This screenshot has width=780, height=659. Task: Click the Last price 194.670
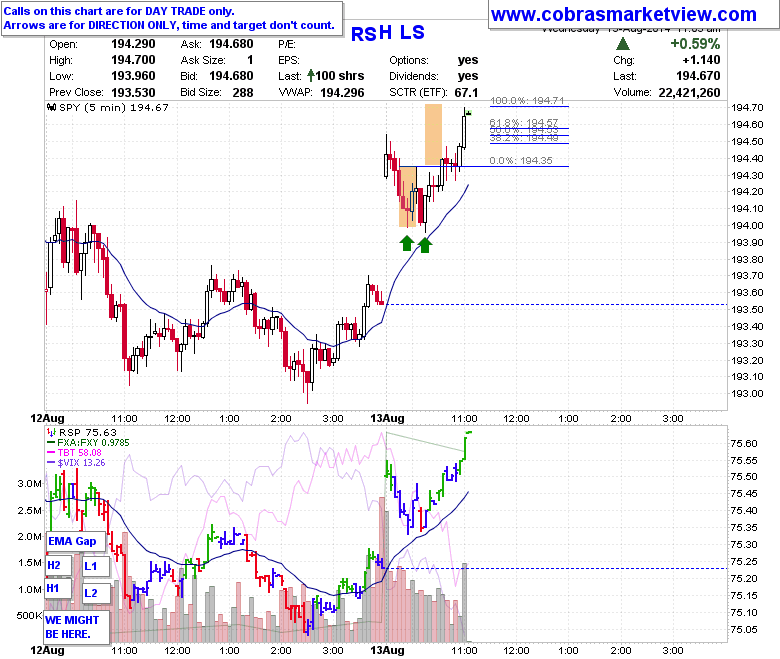click(698, 76)
